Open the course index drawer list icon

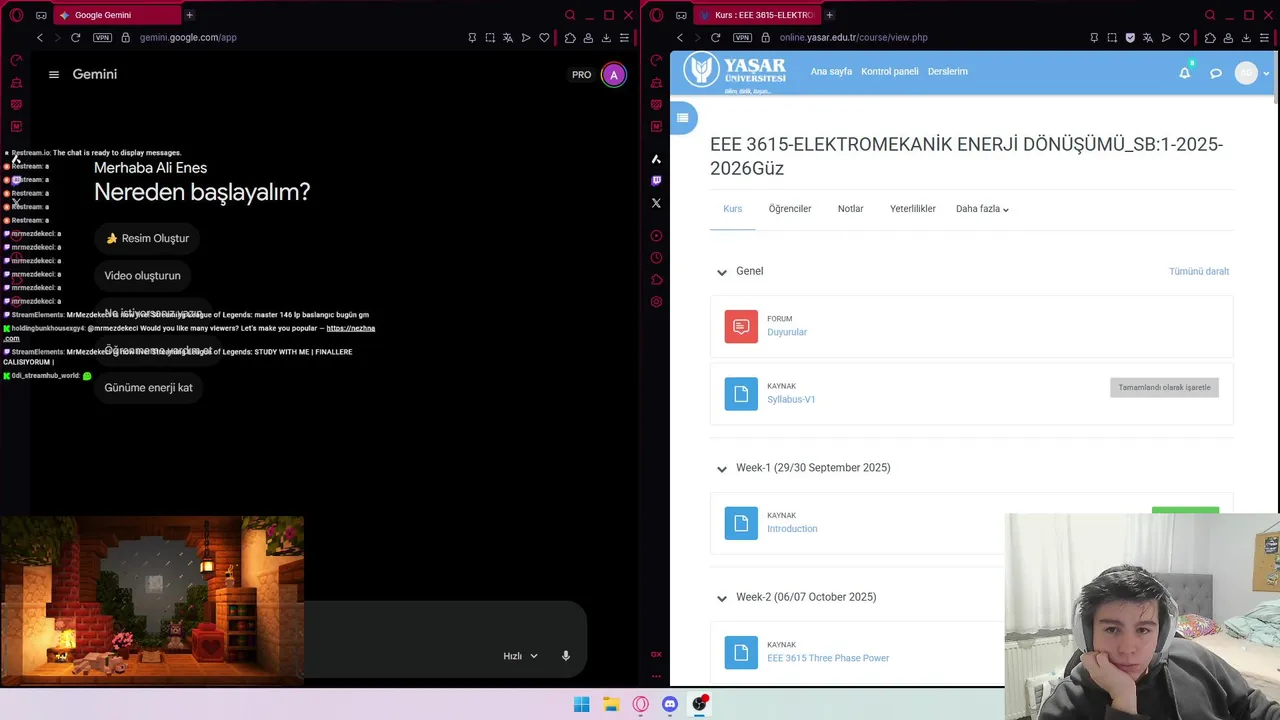coord(682,118)
